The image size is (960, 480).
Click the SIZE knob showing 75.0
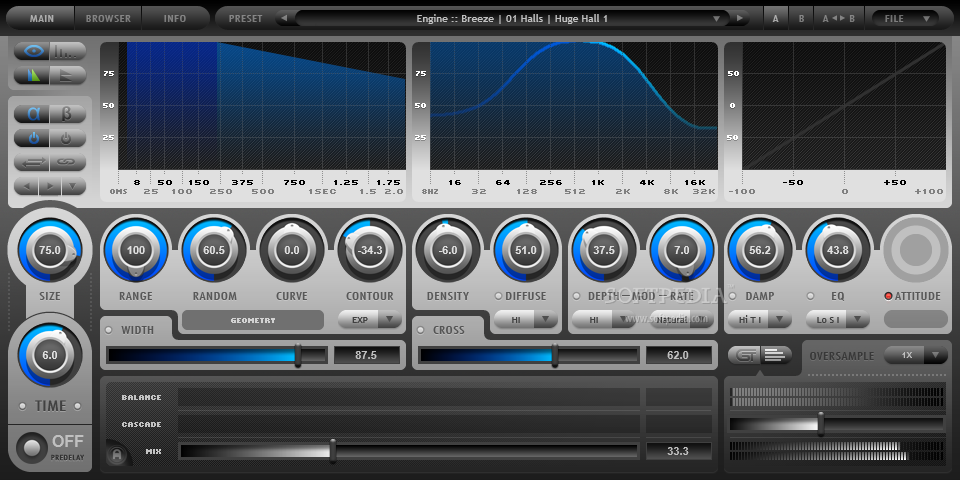click(50, 250)
